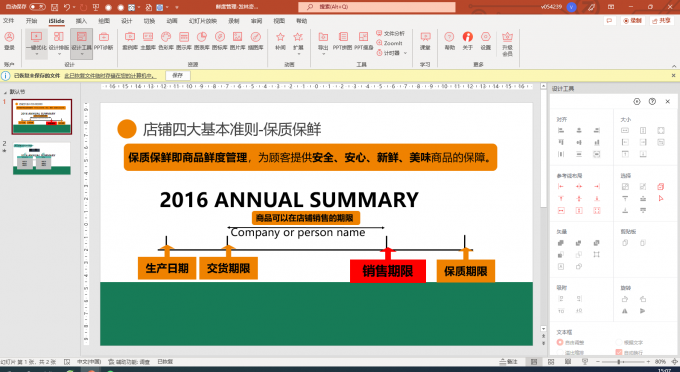Click the first guide layout icon in 参考线布局
Image resolution: width=680 pixels, height=372 pixels.
point(561,186)
